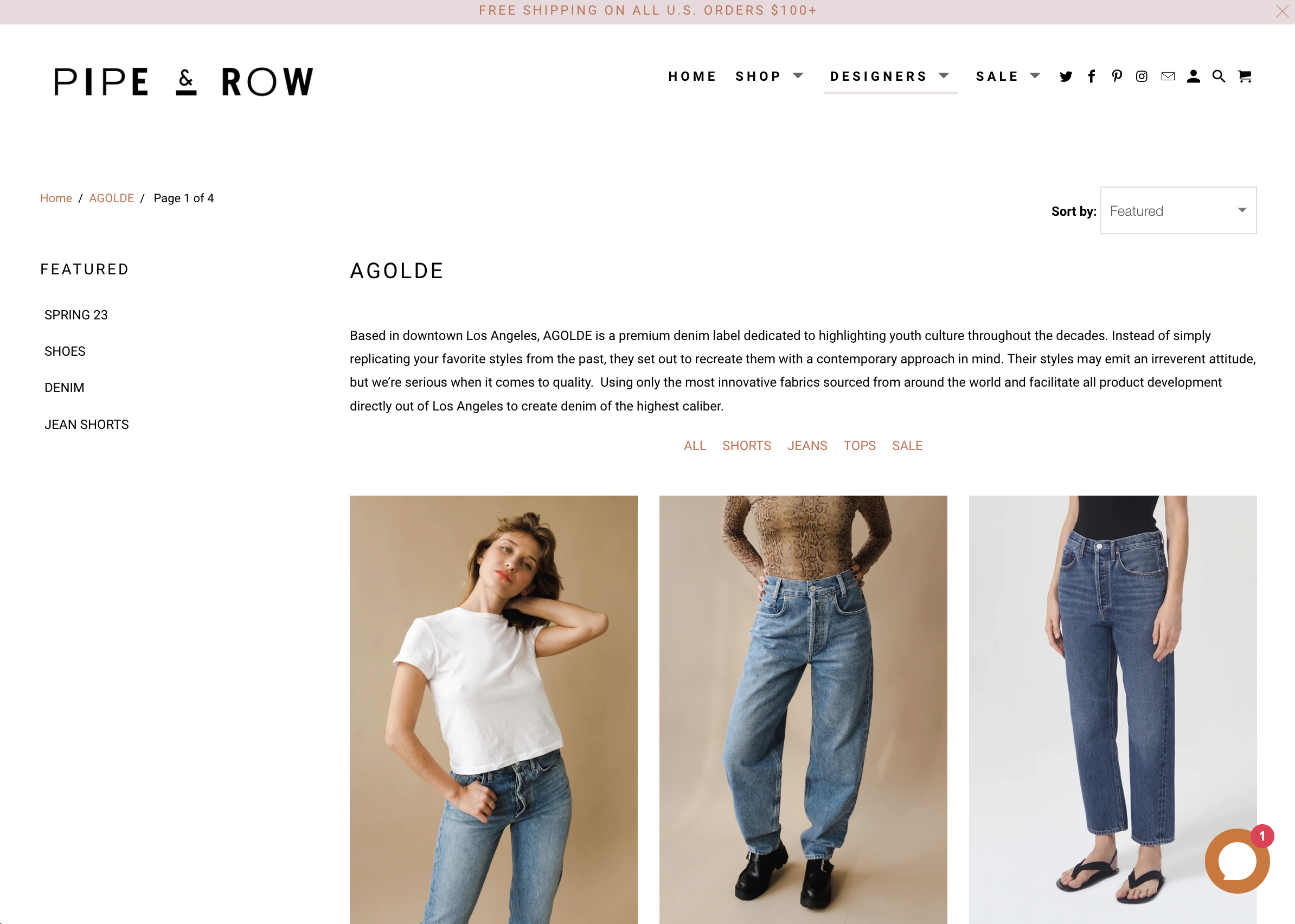Open the Pinterest icon in header
This screenshot has height=924, width=1295.
1117,76
